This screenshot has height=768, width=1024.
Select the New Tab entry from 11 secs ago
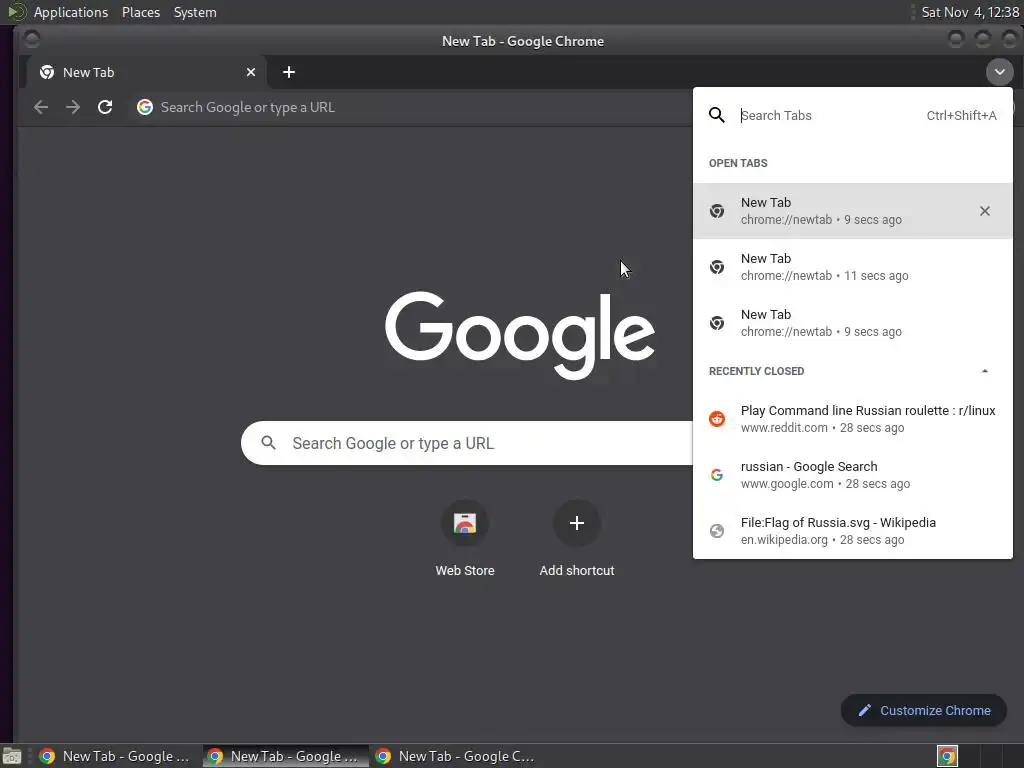852,267
